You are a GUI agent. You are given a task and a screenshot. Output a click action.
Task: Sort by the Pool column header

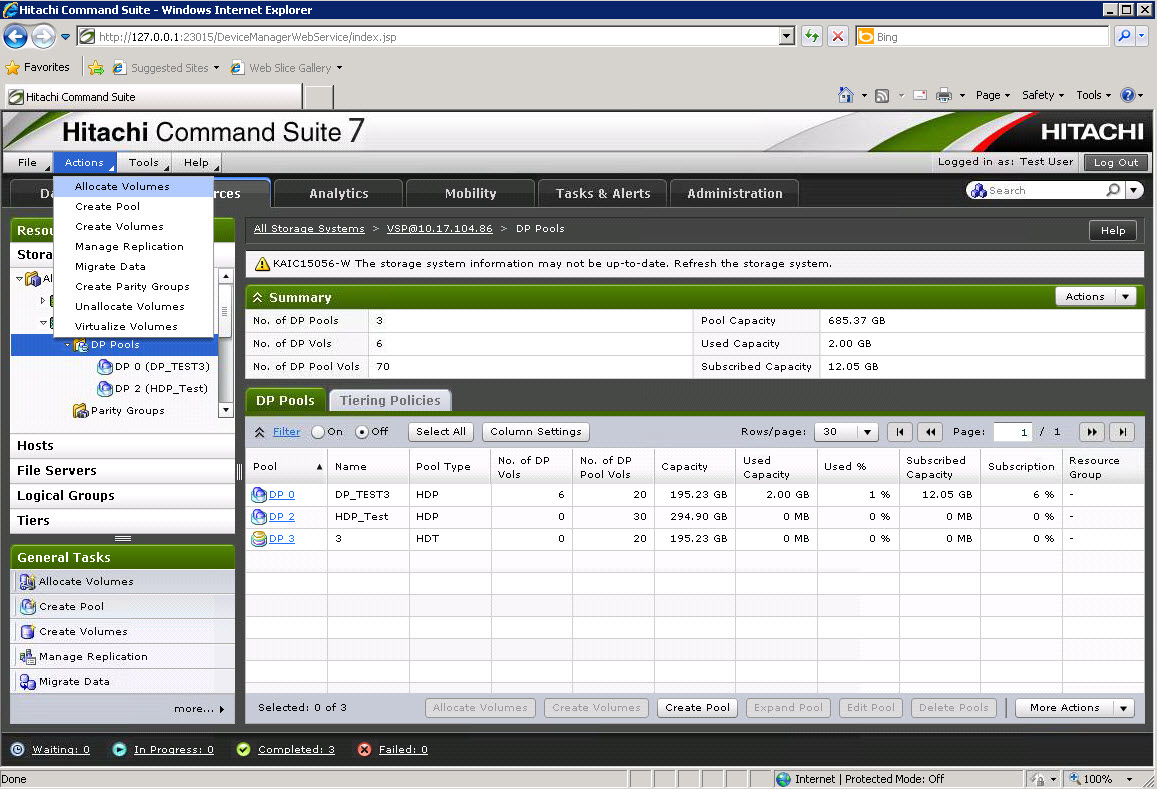(286, 466)
